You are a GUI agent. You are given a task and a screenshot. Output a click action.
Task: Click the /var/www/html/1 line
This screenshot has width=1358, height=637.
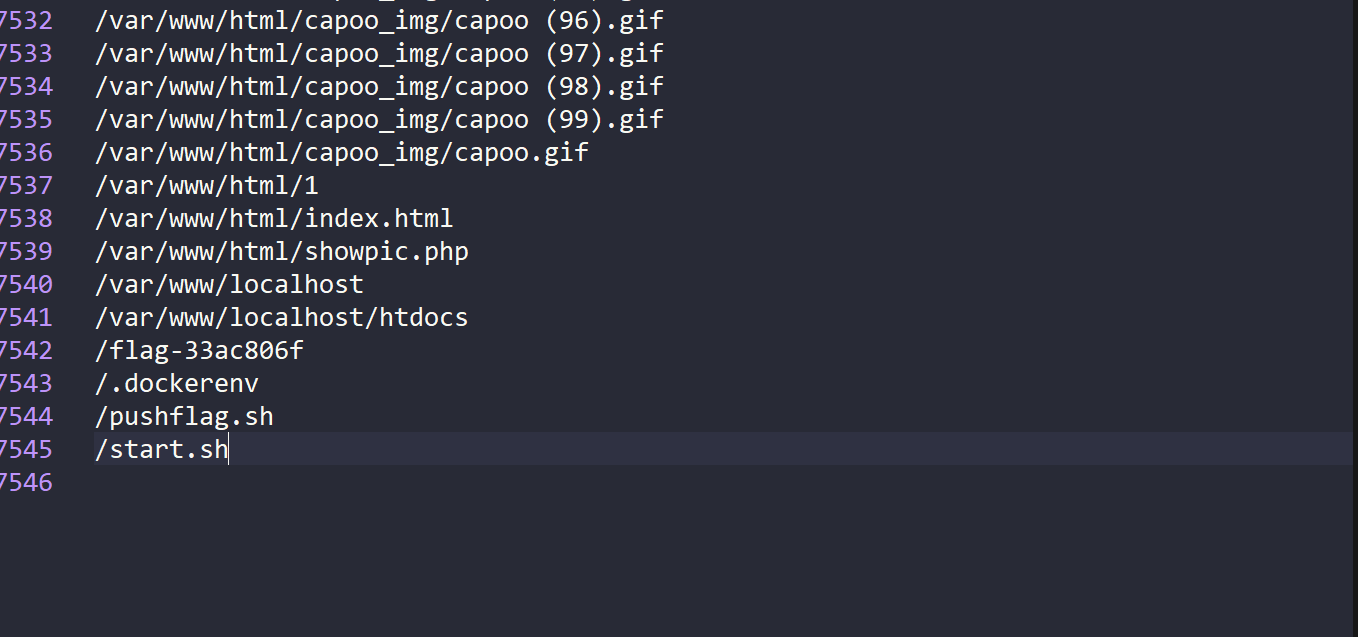coord(207,185)
